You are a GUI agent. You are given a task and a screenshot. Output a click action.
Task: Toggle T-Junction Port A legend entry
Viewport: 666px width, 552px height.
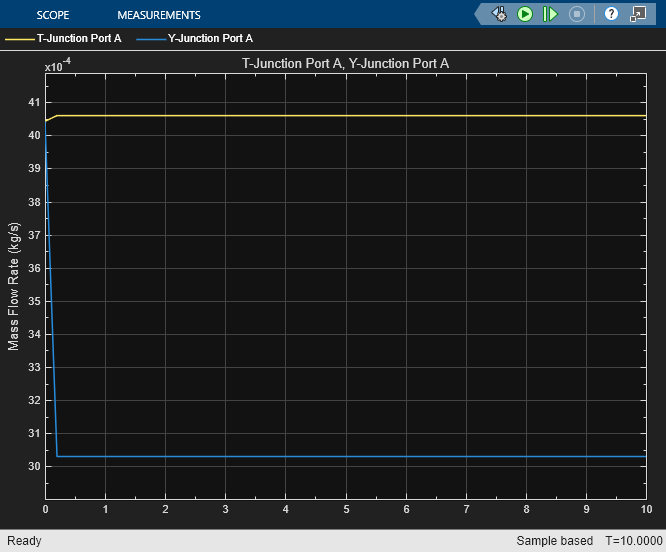pos(78,38)
